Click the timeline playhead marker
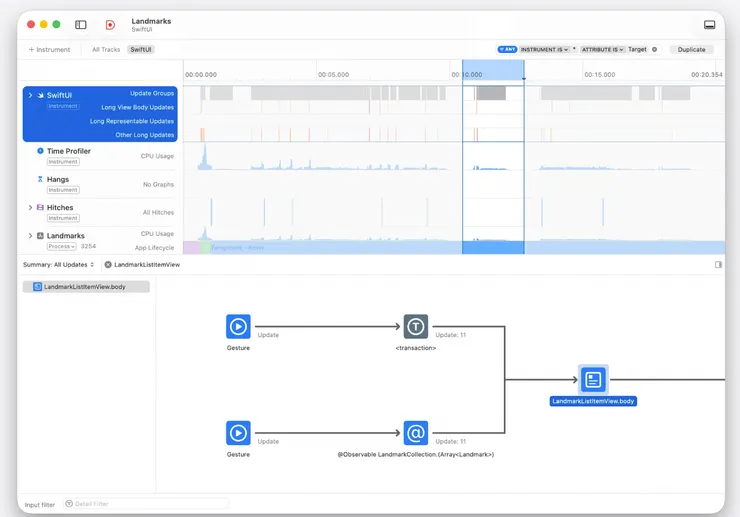This screenshot has width=740, height=517. 524,78
